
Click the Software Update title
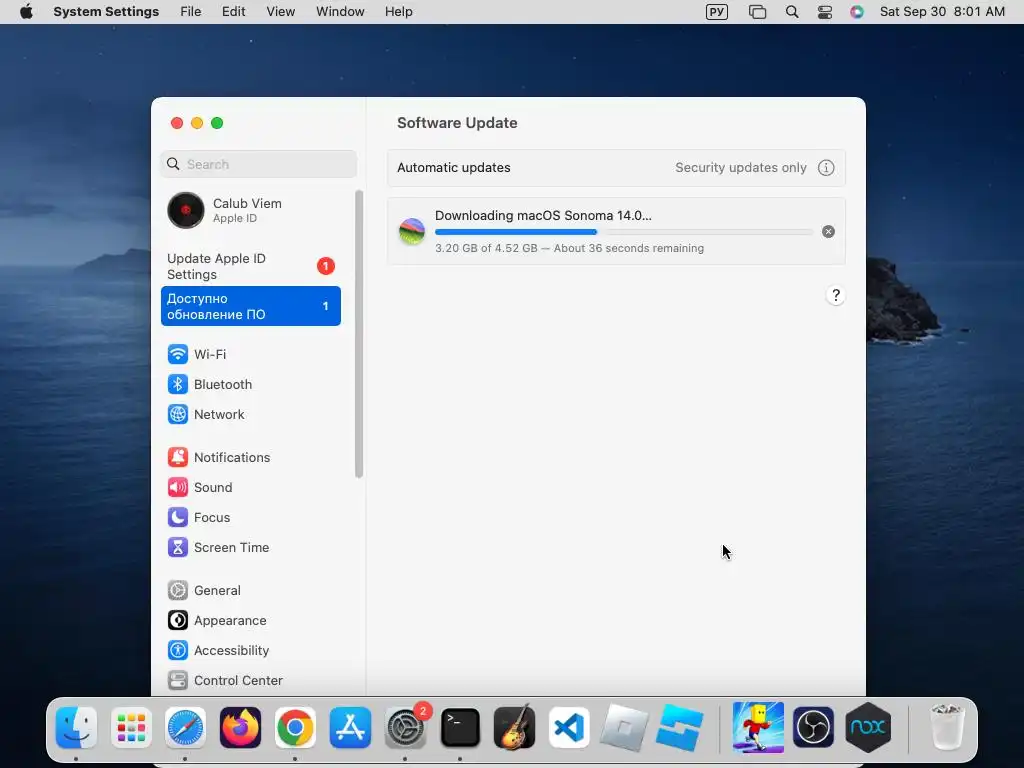pyautogui.click(x=457, y=123)
